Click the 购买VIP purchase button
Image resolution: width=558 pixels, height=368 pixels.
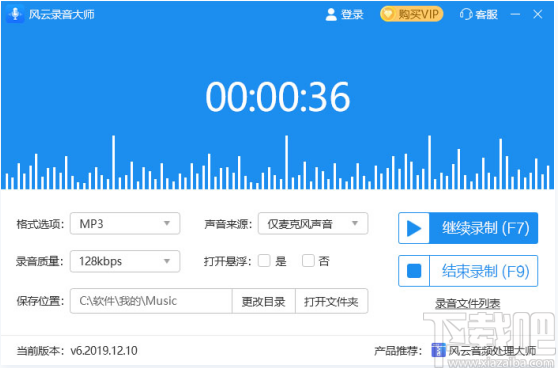[411, 14]
